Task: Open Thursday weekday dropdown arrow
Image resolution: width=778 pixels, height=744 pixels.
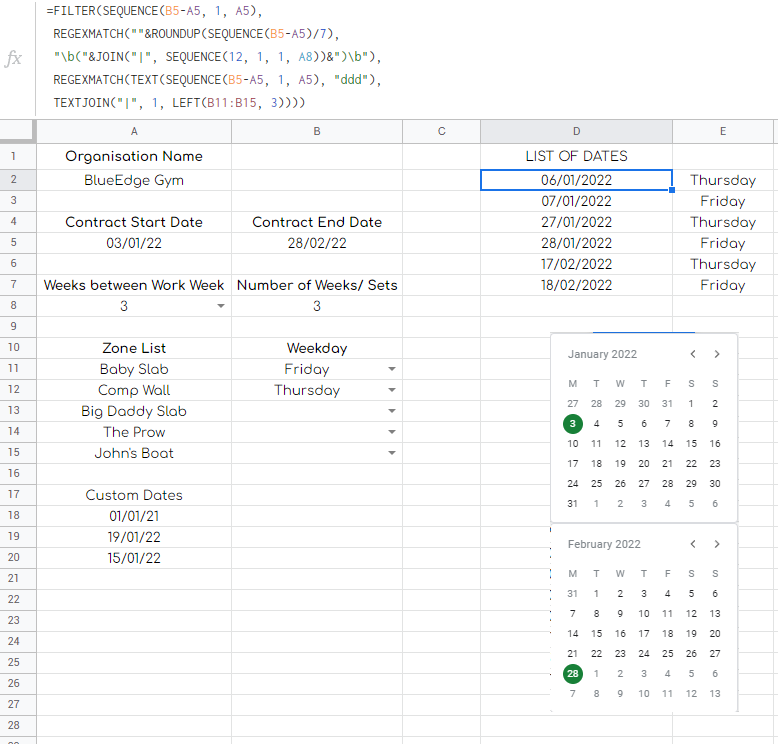Action: point(392,390)
